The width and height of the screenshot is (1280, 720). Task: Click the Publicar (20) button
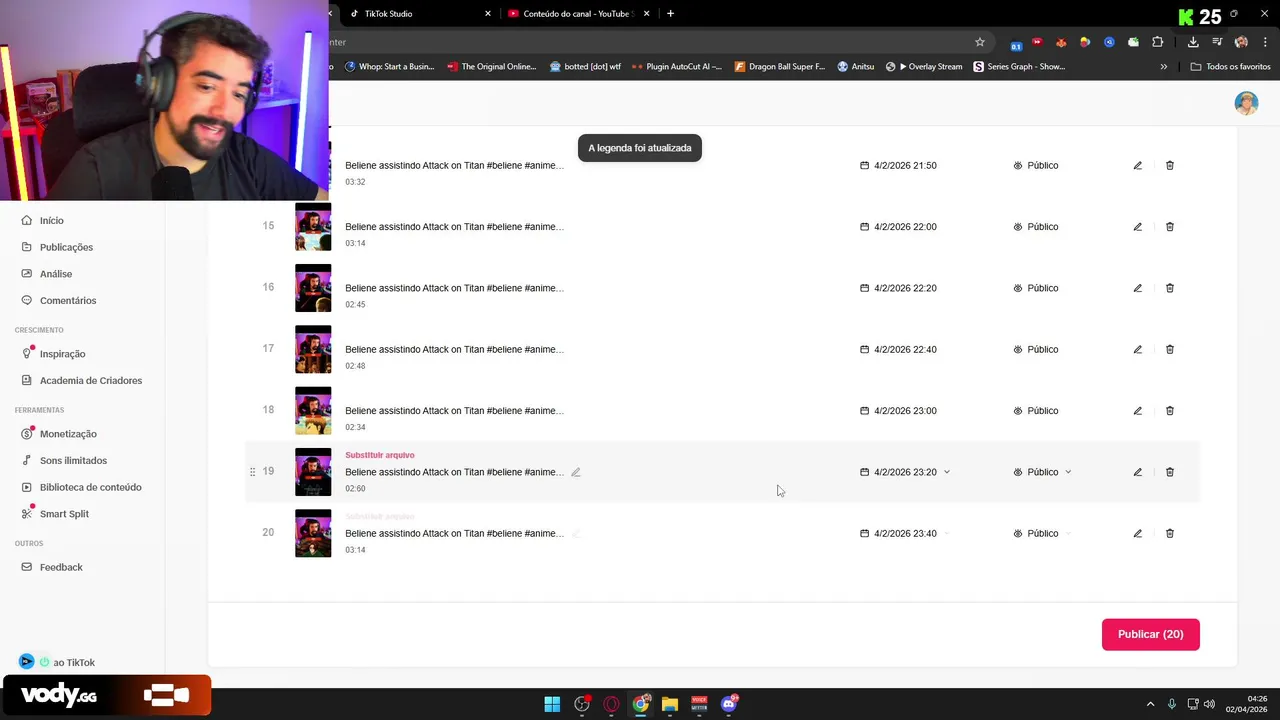click(x=1150, y=634)
